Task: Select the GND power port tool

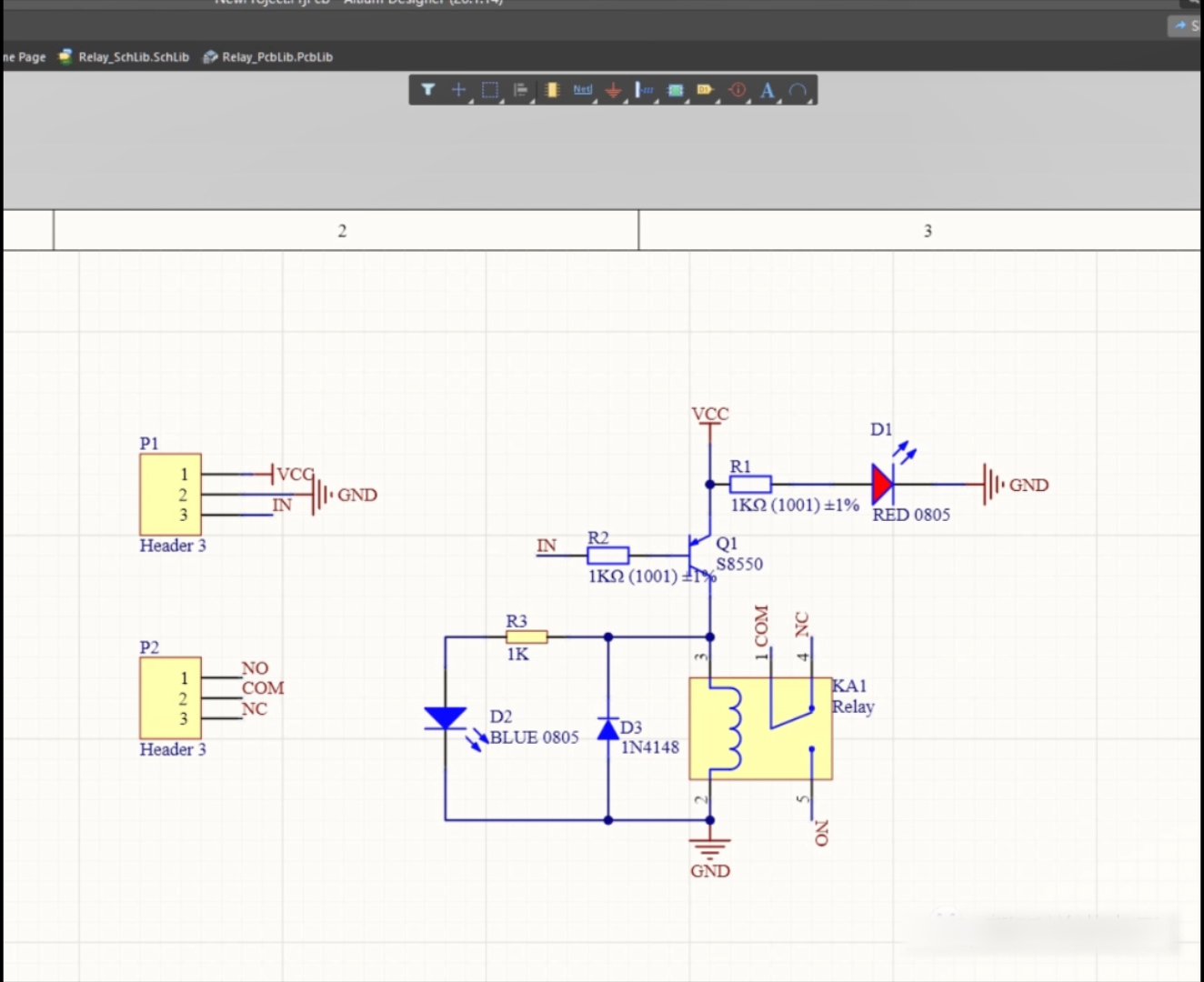Action: pos(614,90)
